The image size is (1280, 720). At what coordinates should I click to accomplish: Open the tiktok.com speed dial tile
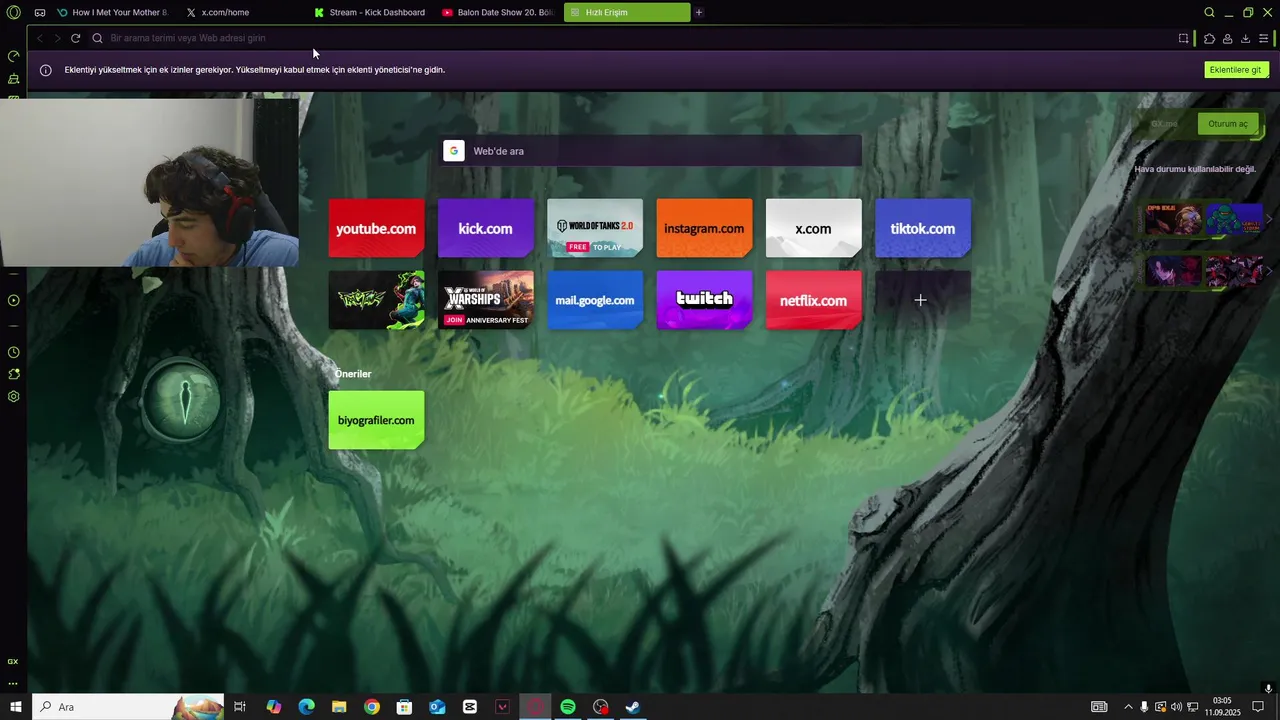pos(922,228)
